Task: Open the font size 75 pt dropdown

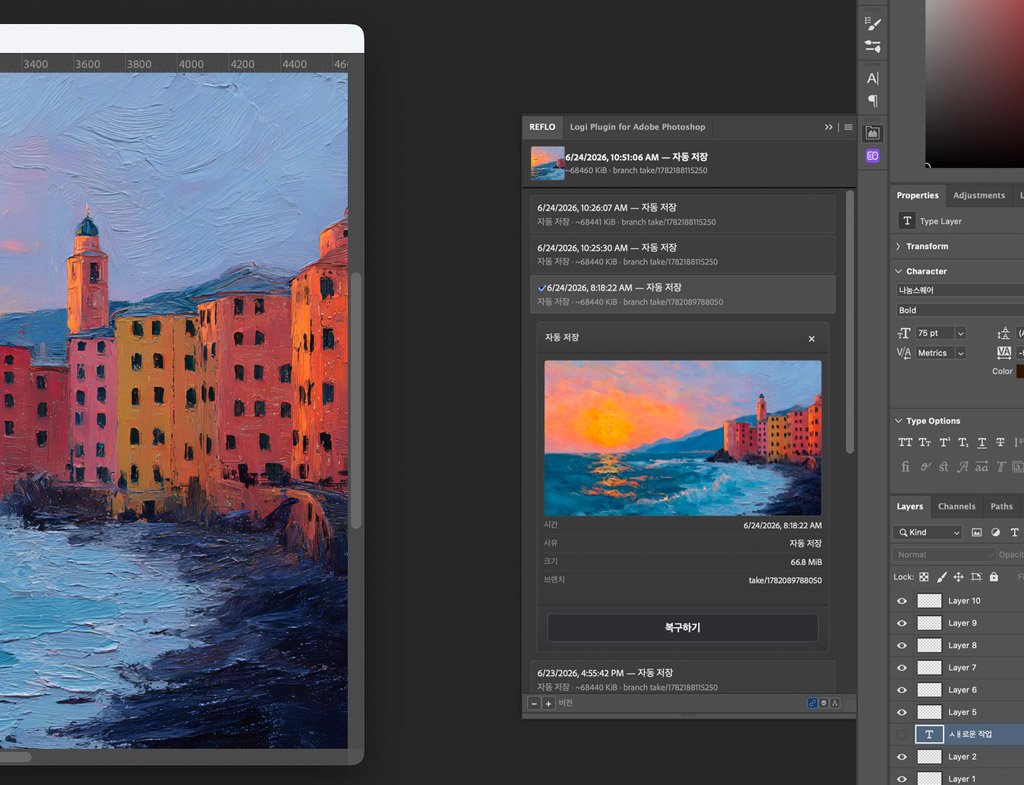Action: click(x=960, y=333)
